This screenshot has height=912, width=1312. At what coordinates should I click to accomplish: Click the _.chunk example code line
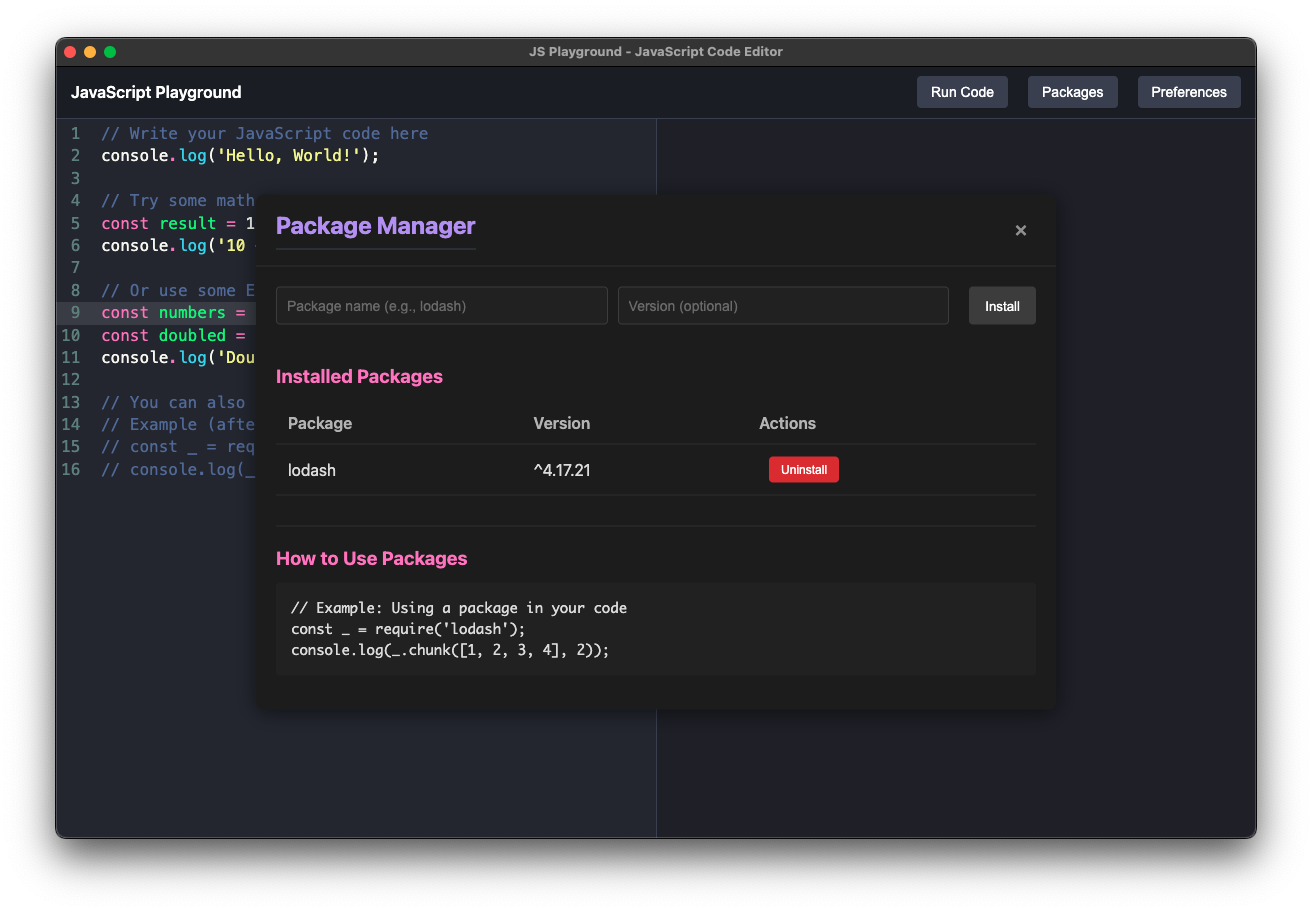point(450,650)
